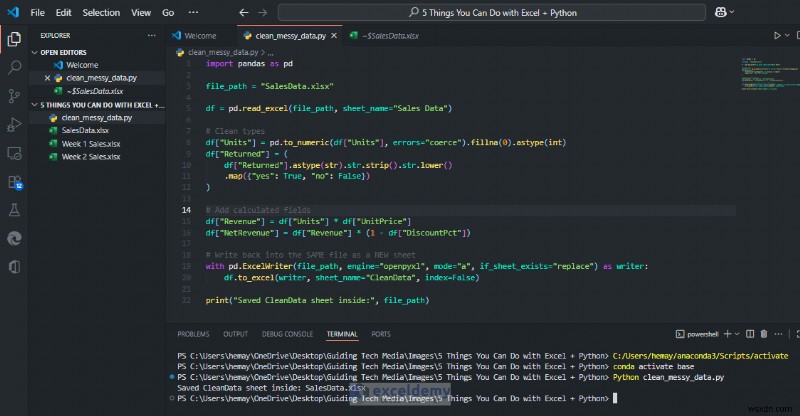This screenshot has width=800, height=416.
Task: Open the Edit menu
Action: (x=63, y=13)
